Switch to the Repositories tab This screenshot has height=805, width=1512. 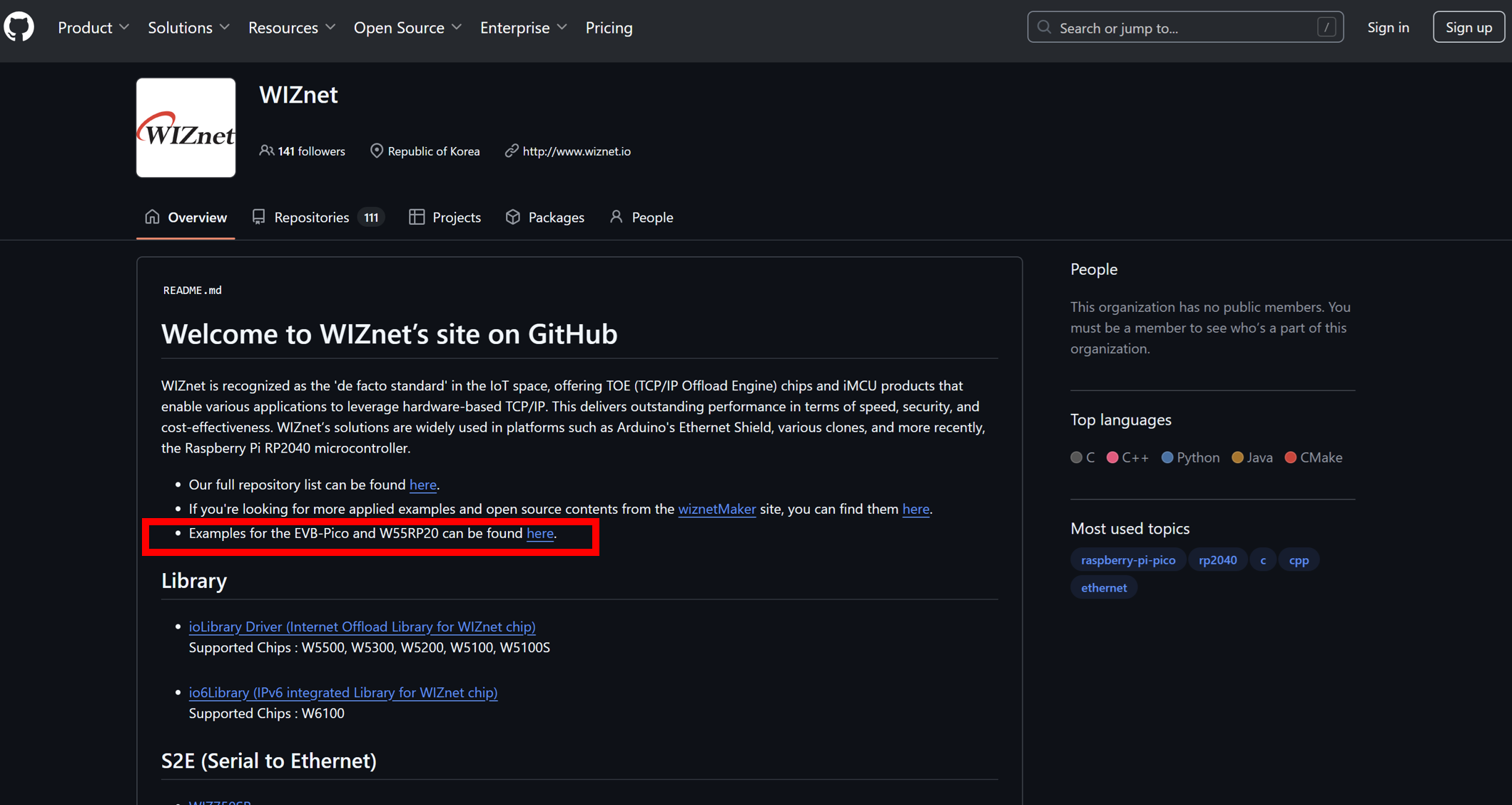tap(311, 216)
